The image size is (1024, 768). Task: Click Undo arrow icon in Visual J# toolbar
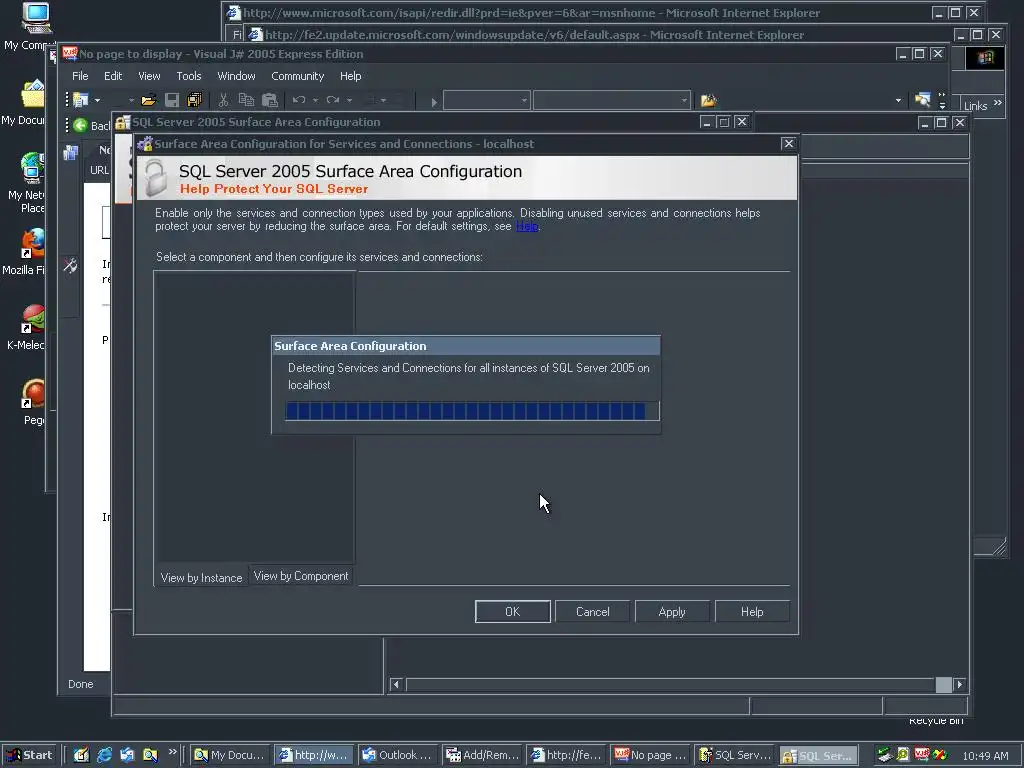pyautogui.click(x=299, y=100)
